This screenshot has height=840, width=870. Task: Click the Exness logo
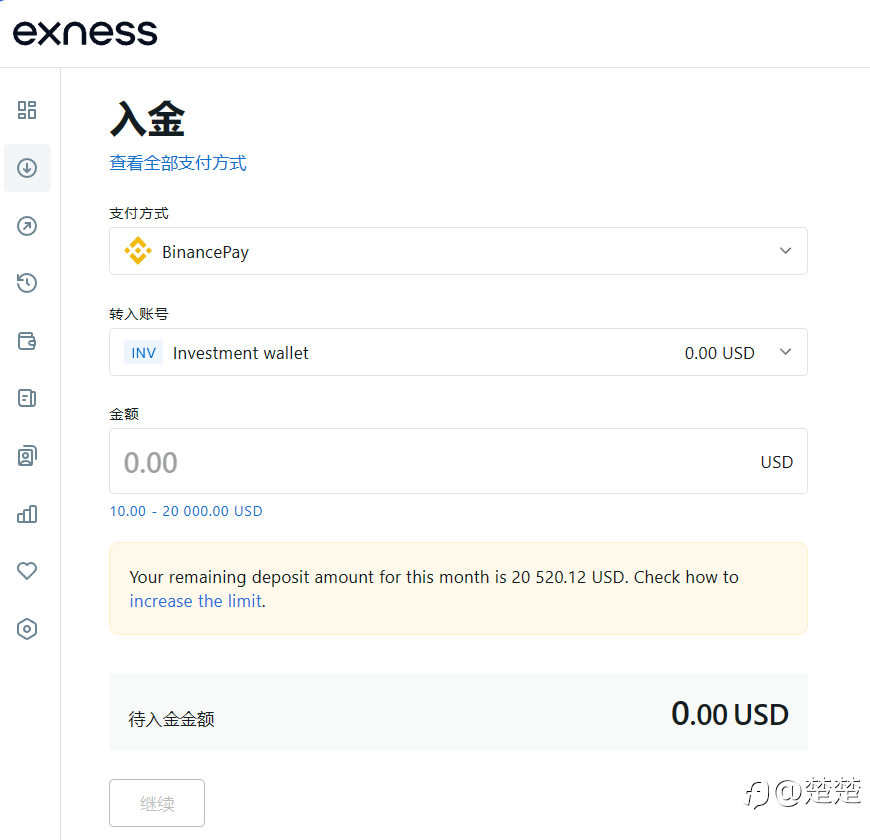(x=85, y=33)
